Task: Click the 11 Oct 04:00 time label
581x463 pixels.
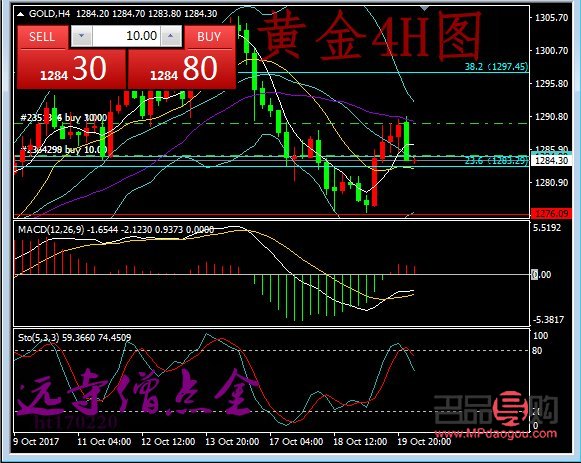Action: pyautogui.click(x=104, y=442)
